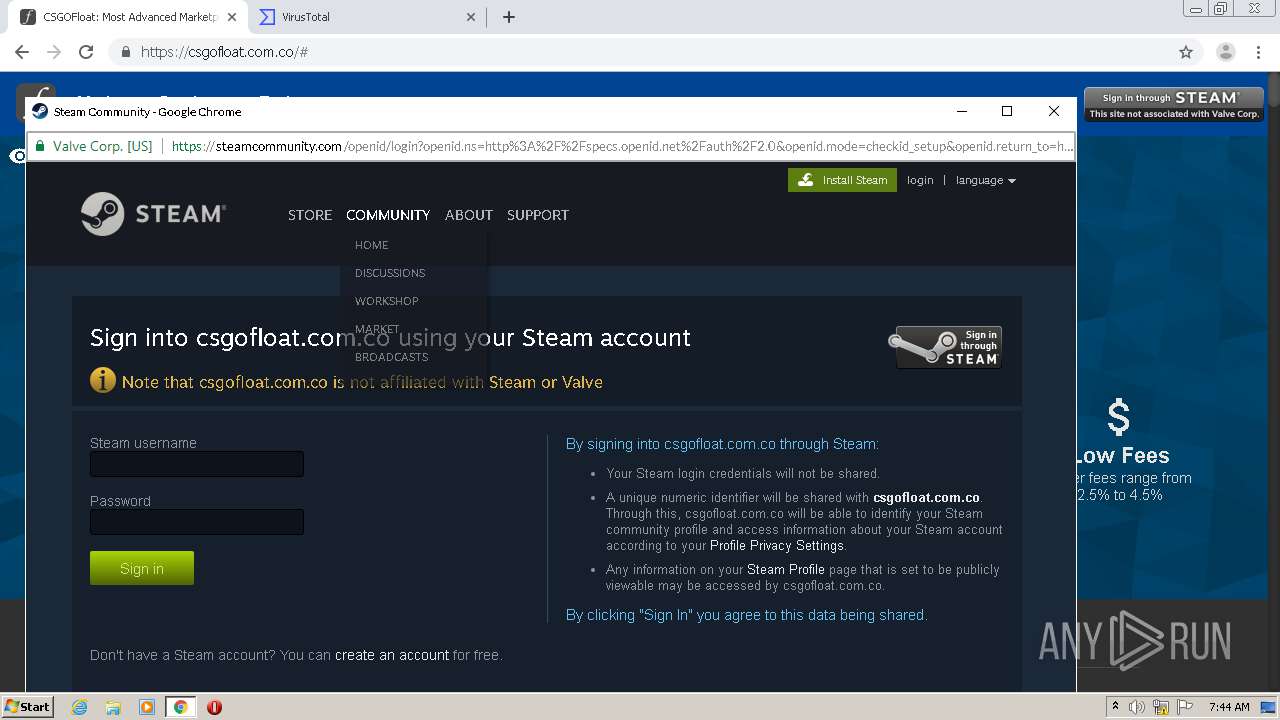
Task: Launch Internet Explorer from the taskbar
Action: 79,707
